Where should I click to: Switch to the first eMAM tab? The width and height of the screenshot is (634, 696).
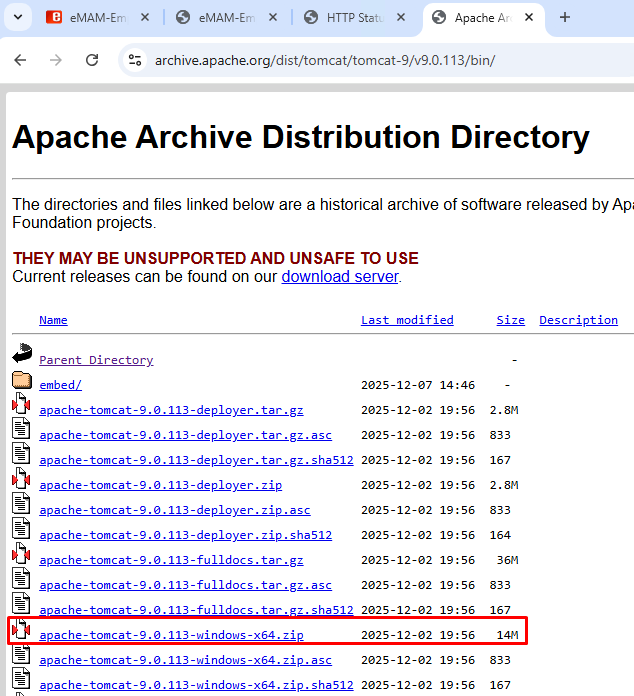coord(95,18)
